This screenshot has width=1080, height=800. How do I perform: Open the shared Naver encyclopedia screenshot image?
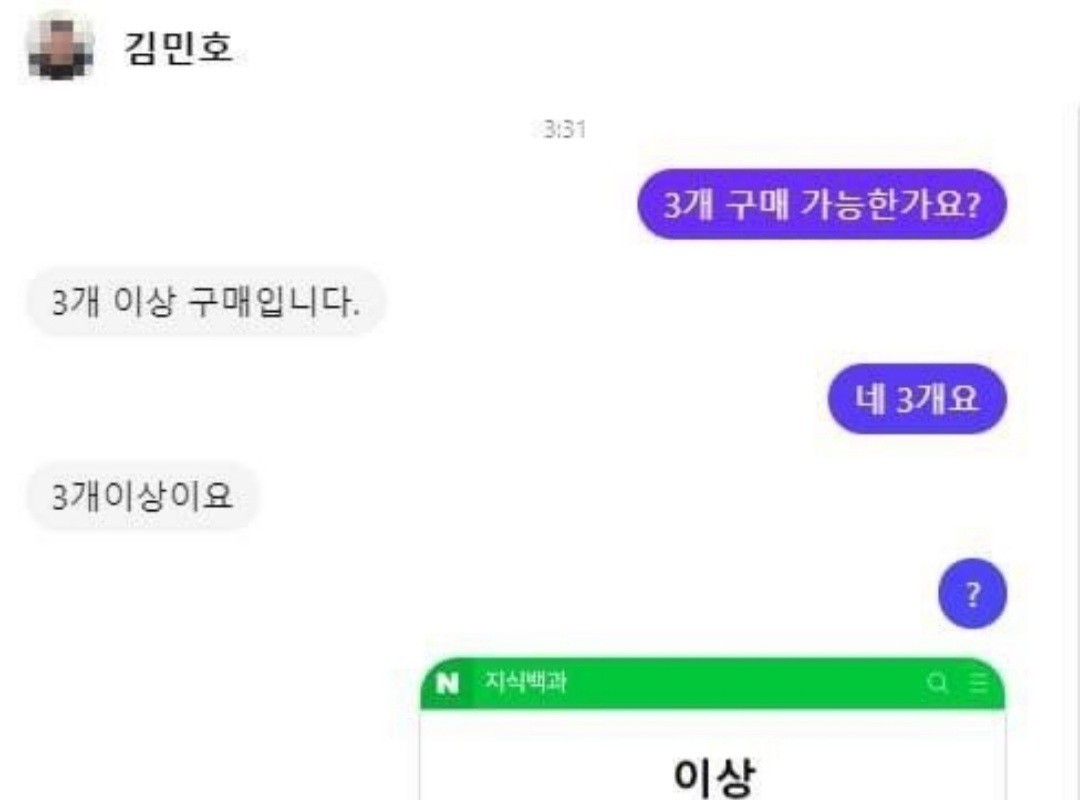pos(712,729)
